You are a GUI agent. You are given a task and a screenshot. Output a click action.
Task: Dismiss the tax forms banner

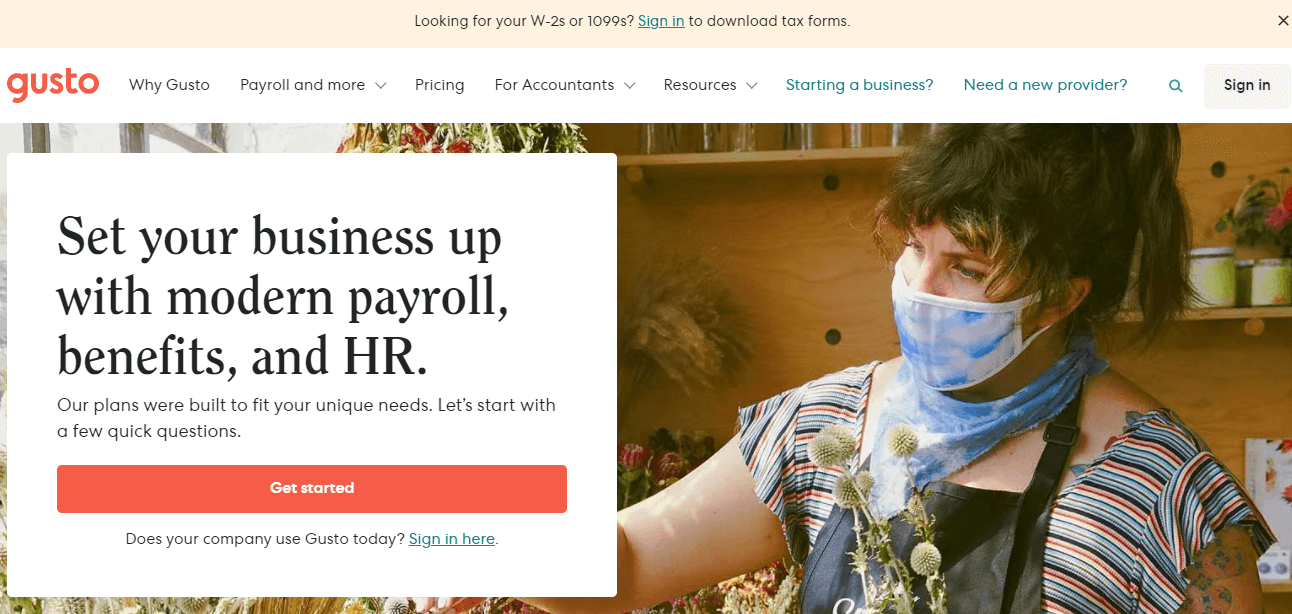click(1283, 21)
